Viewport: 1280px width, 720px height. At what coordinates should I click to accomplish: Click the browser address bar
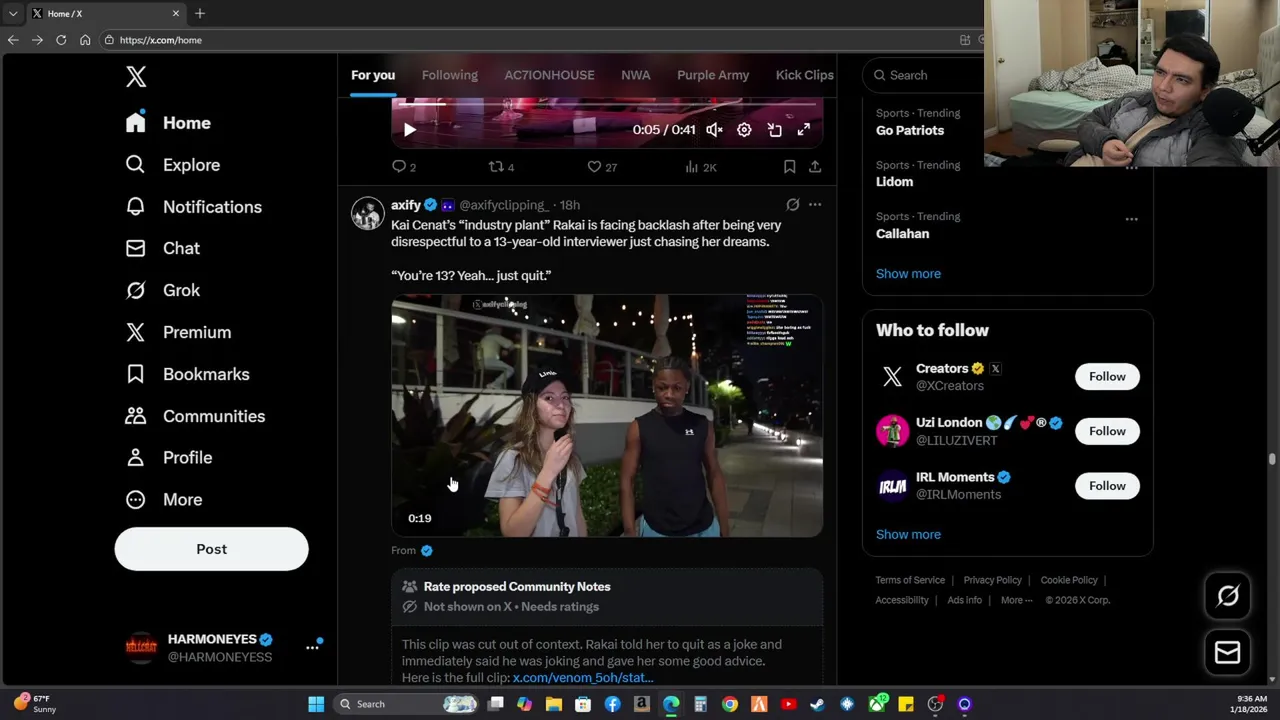[530, 40]
